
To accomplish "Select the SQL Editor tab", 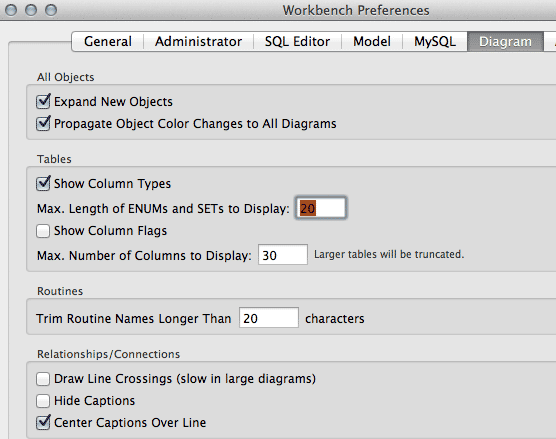I will coord(297,41).
